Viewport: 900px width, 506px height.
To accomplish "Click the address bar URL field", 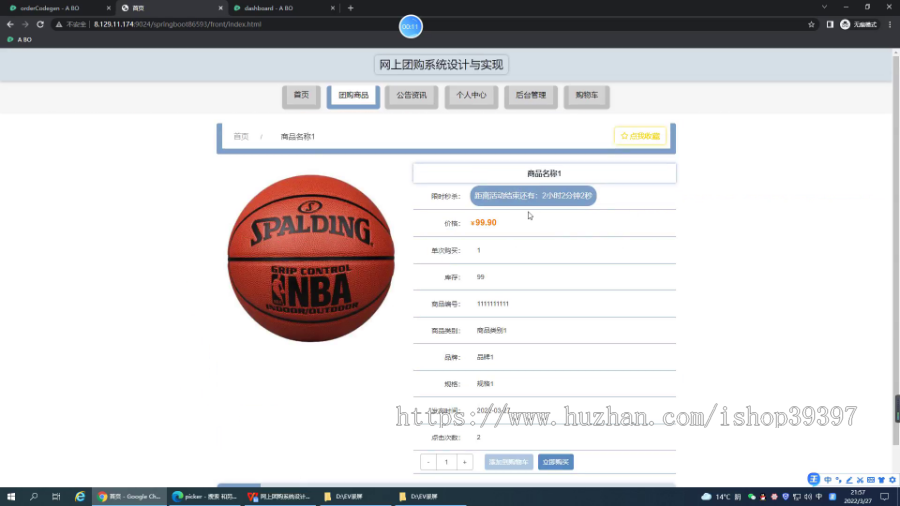I will [x=436, y=24].
